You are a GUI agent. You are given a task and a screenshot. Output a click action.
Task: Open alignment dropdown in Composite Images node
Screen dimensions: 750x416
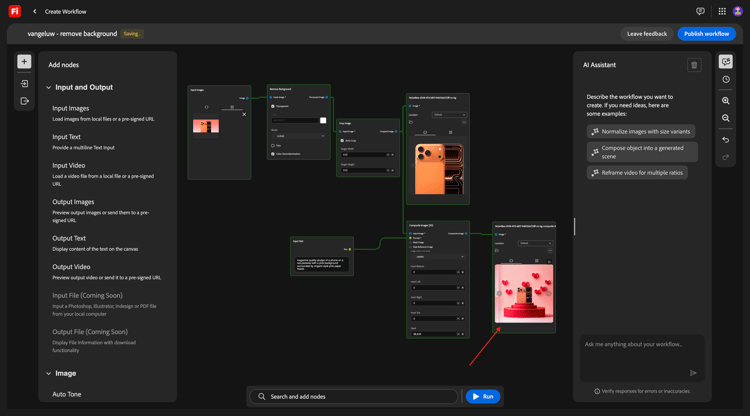click(x=438, y=257)
